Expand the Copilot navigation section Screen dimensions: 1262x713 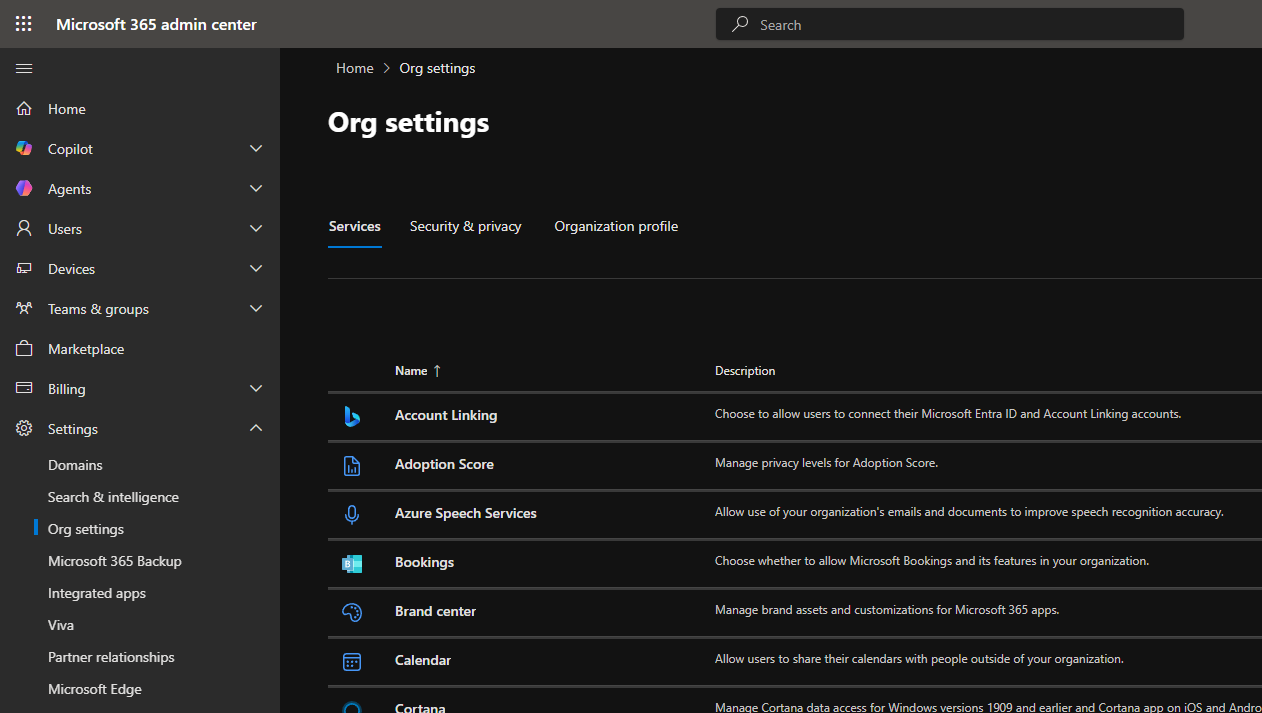[x=256, y=149]
